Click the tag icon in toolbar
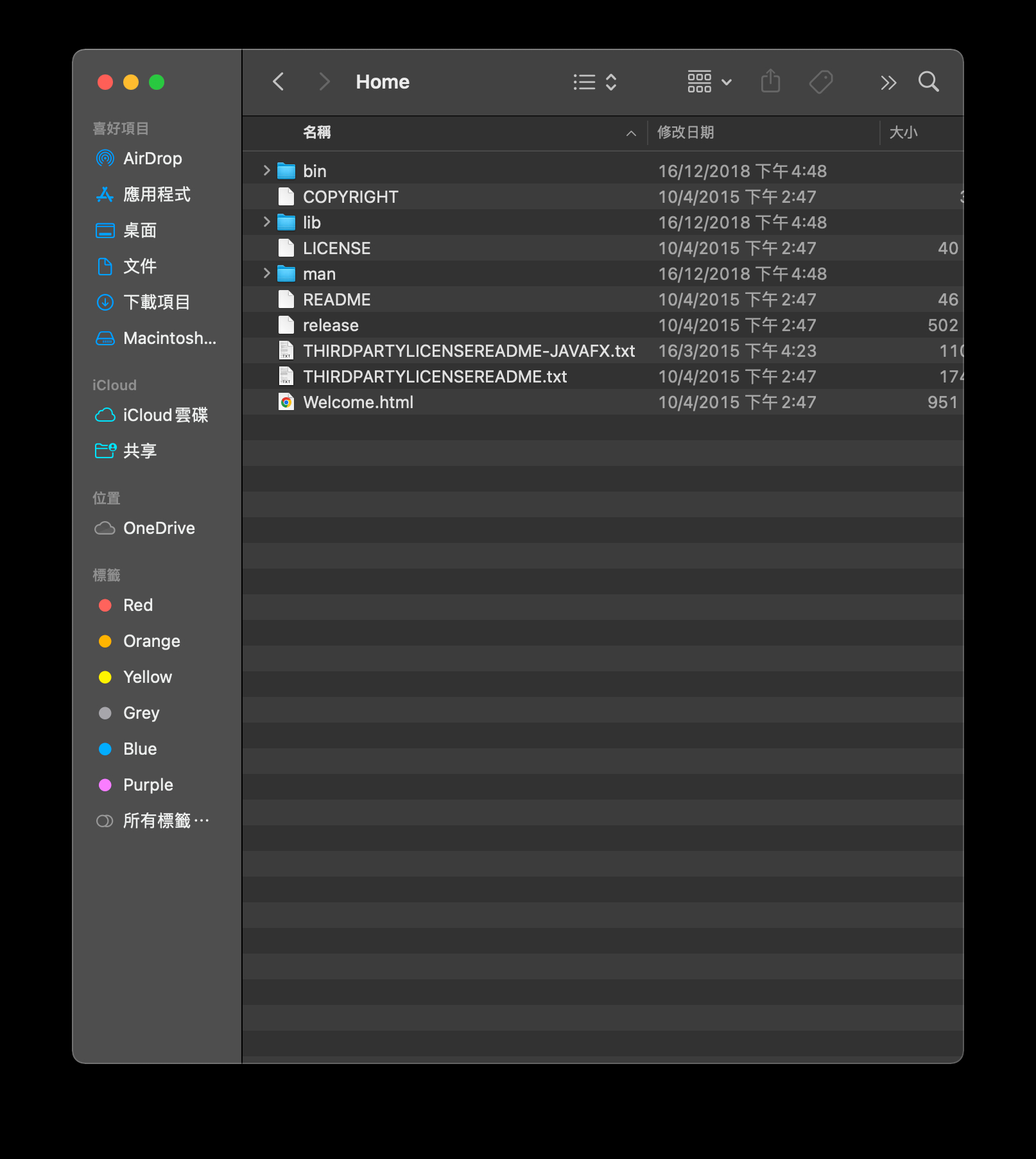Image resolution: width=1036 pixels, height=1159 pixels. pyautogui.click(x=821, y=82)
